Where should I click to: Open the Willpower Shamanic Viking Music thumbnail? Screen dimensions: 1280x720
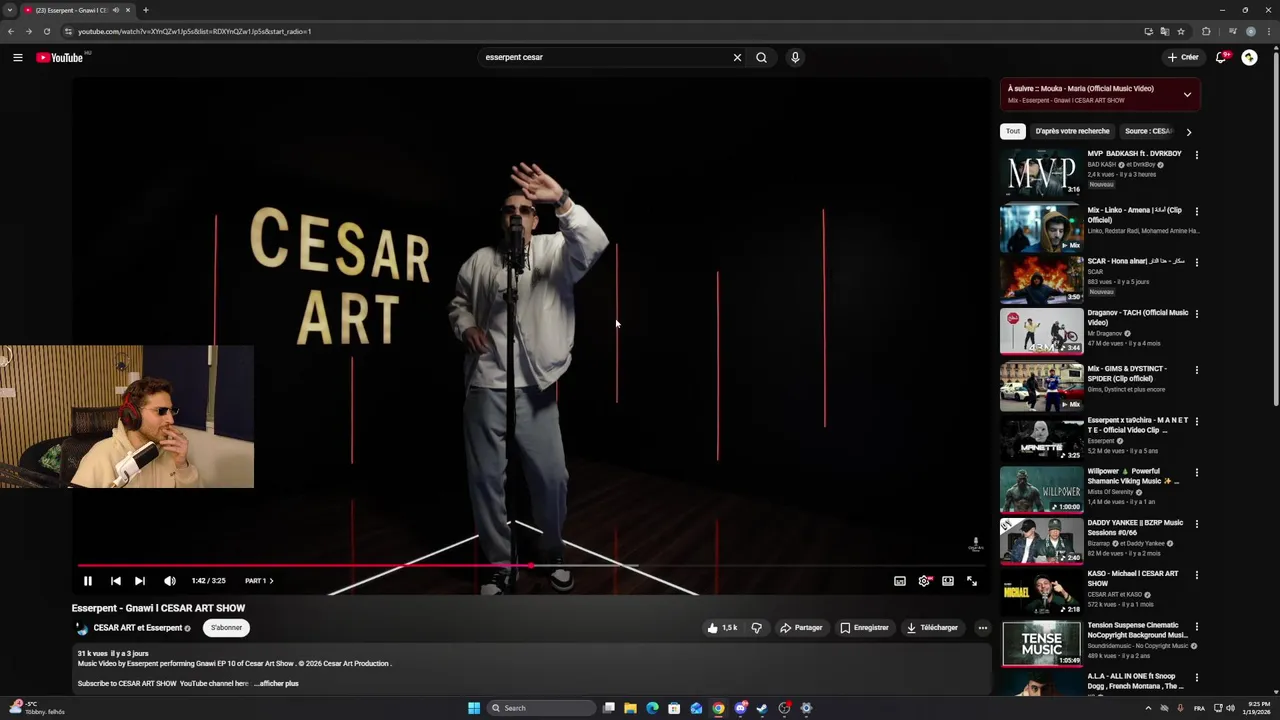[1041, 489]
